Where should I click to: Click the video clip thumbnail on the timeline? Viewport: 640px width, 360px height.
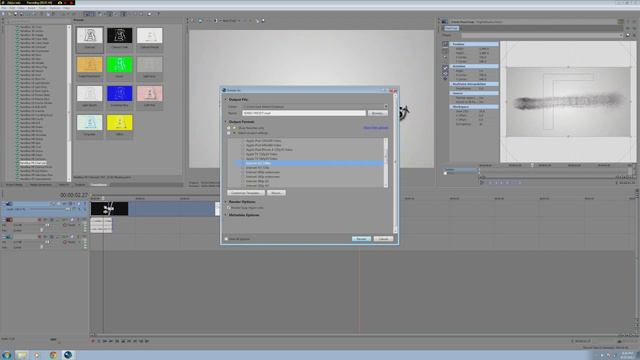[x=109, y=209]
